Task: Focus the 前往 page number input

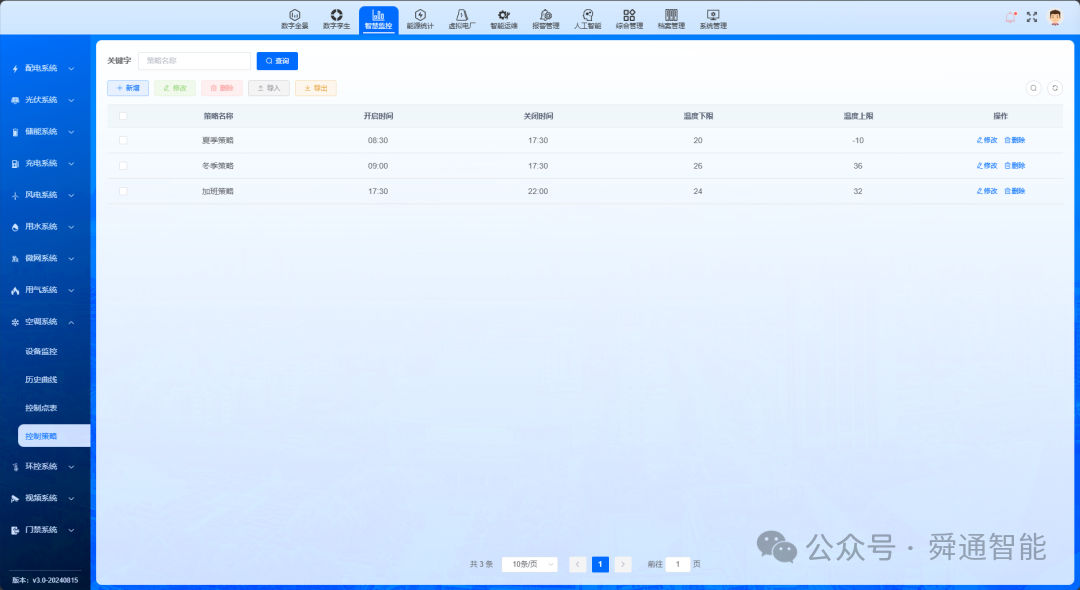Action: click(678, 565)
